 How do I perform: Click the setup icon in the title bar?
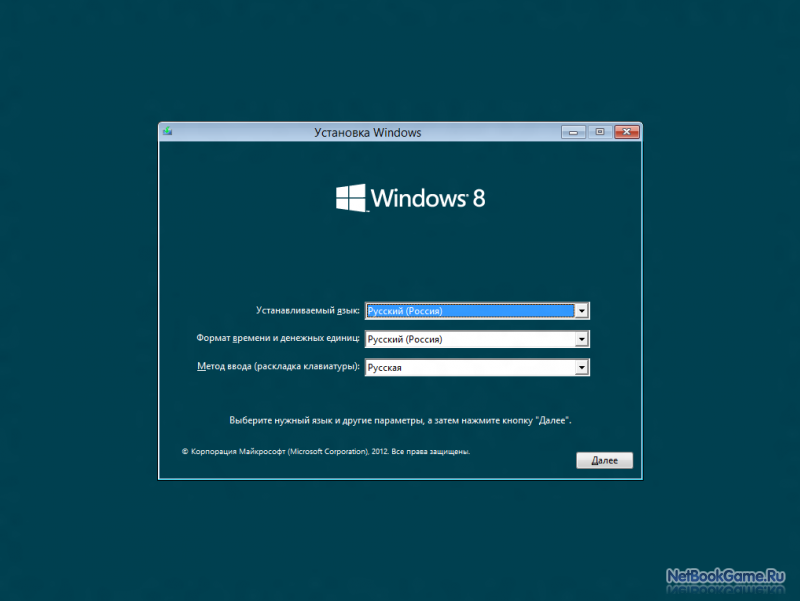[167, 132]
